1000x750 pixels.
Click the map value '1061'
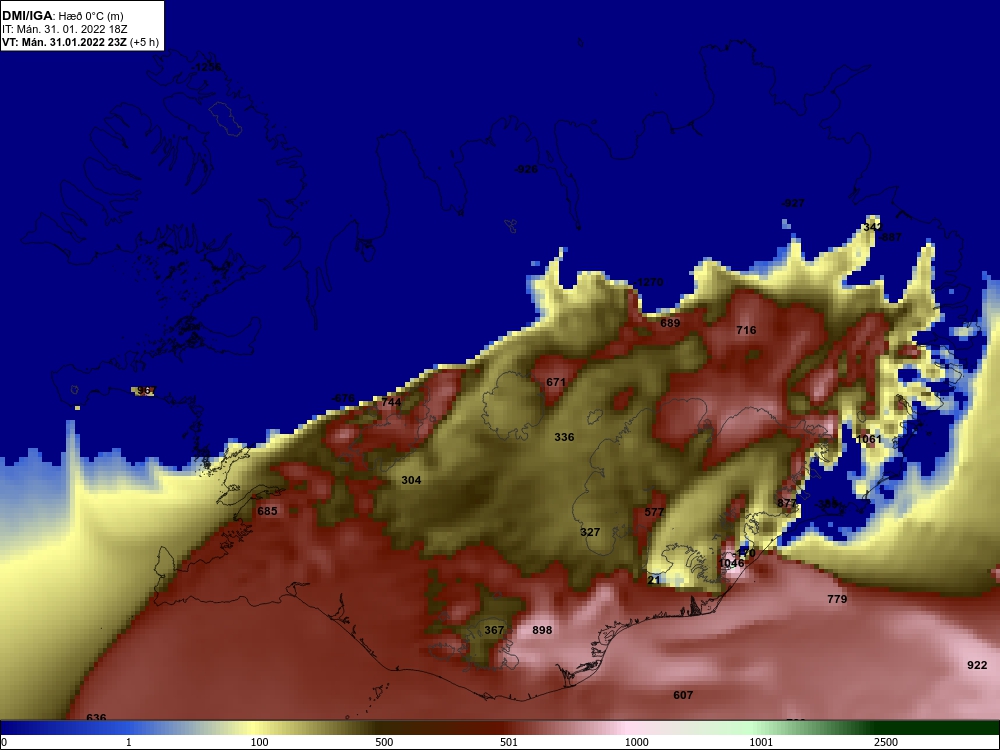coord(869,439)
